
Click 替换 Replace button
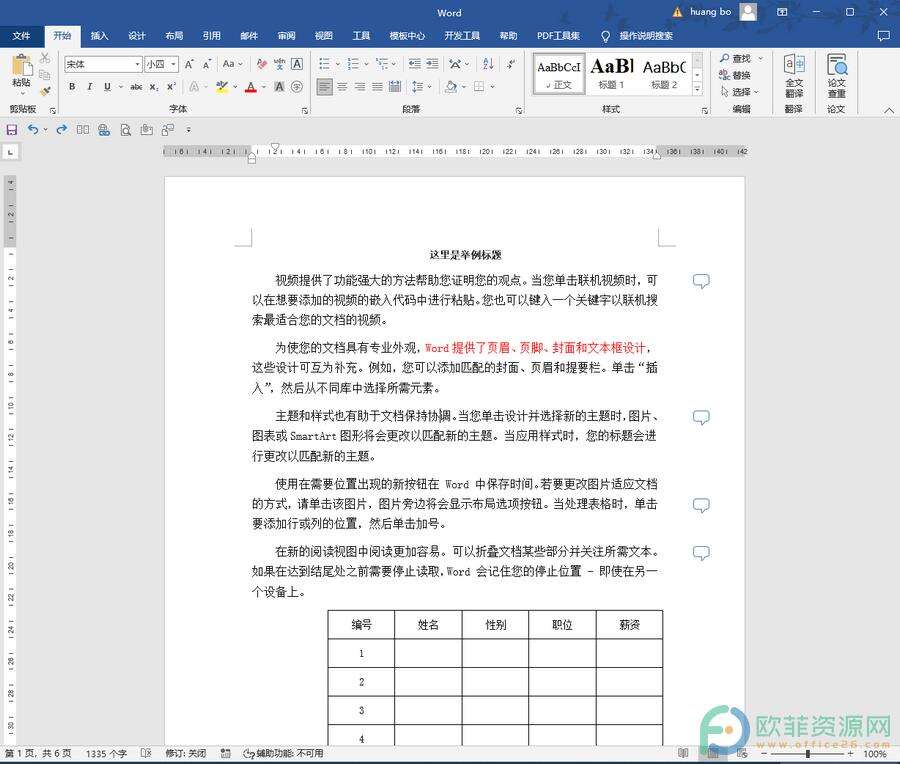tap(735, 75)
